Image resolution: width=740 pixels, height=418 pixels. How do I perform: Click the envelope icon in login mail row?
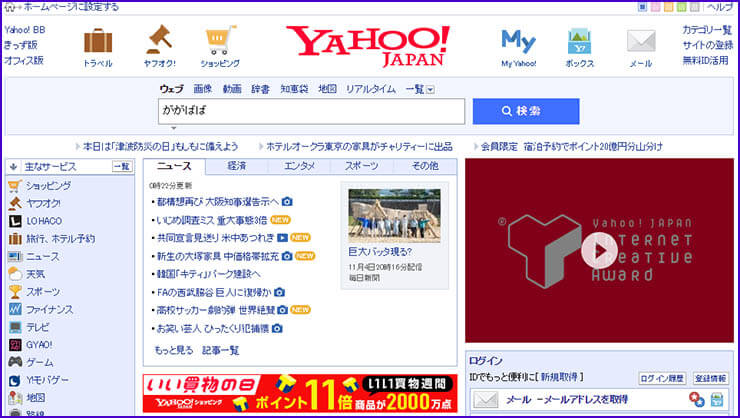486,400
